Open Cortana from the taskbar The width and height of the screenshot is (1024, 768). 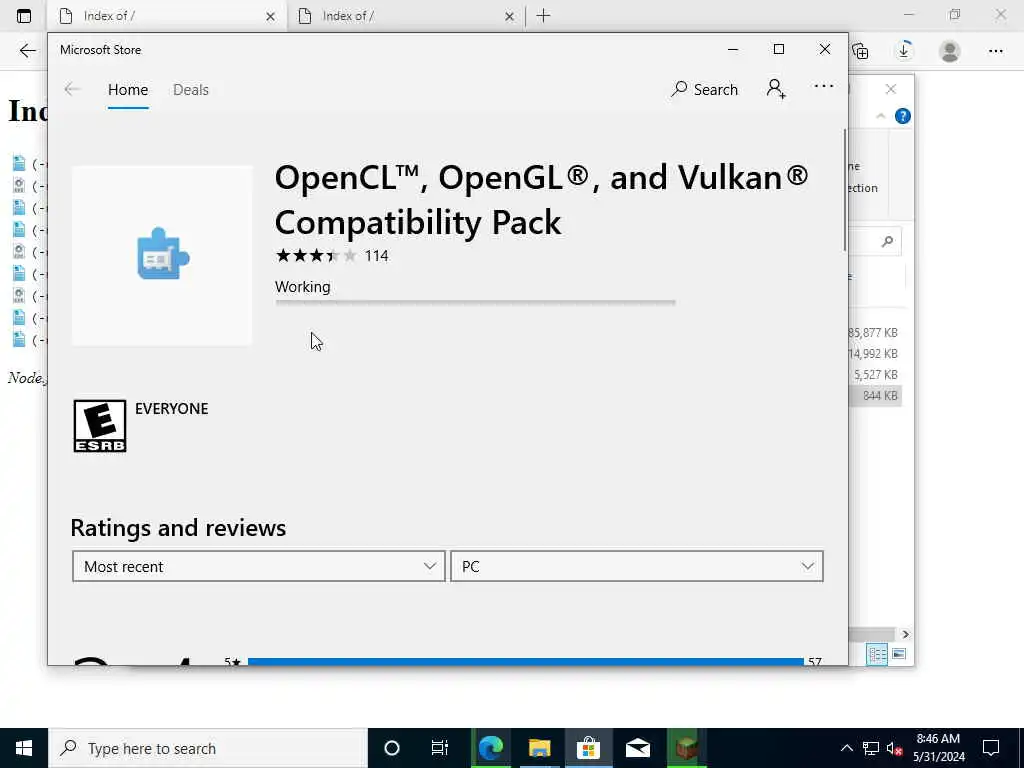point(392,748)
